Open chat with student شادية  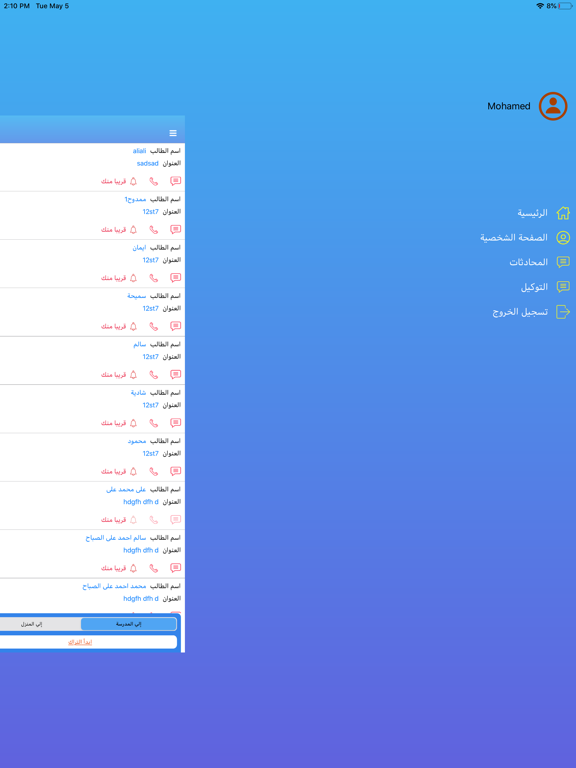click(175, 423)
